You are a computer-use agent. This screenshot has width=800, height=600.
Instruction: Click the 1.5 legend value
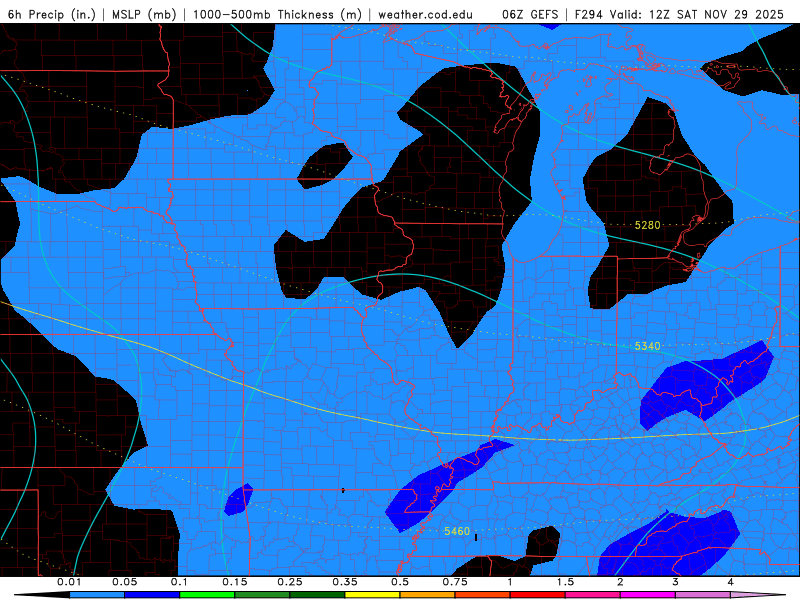coord(565,582)
